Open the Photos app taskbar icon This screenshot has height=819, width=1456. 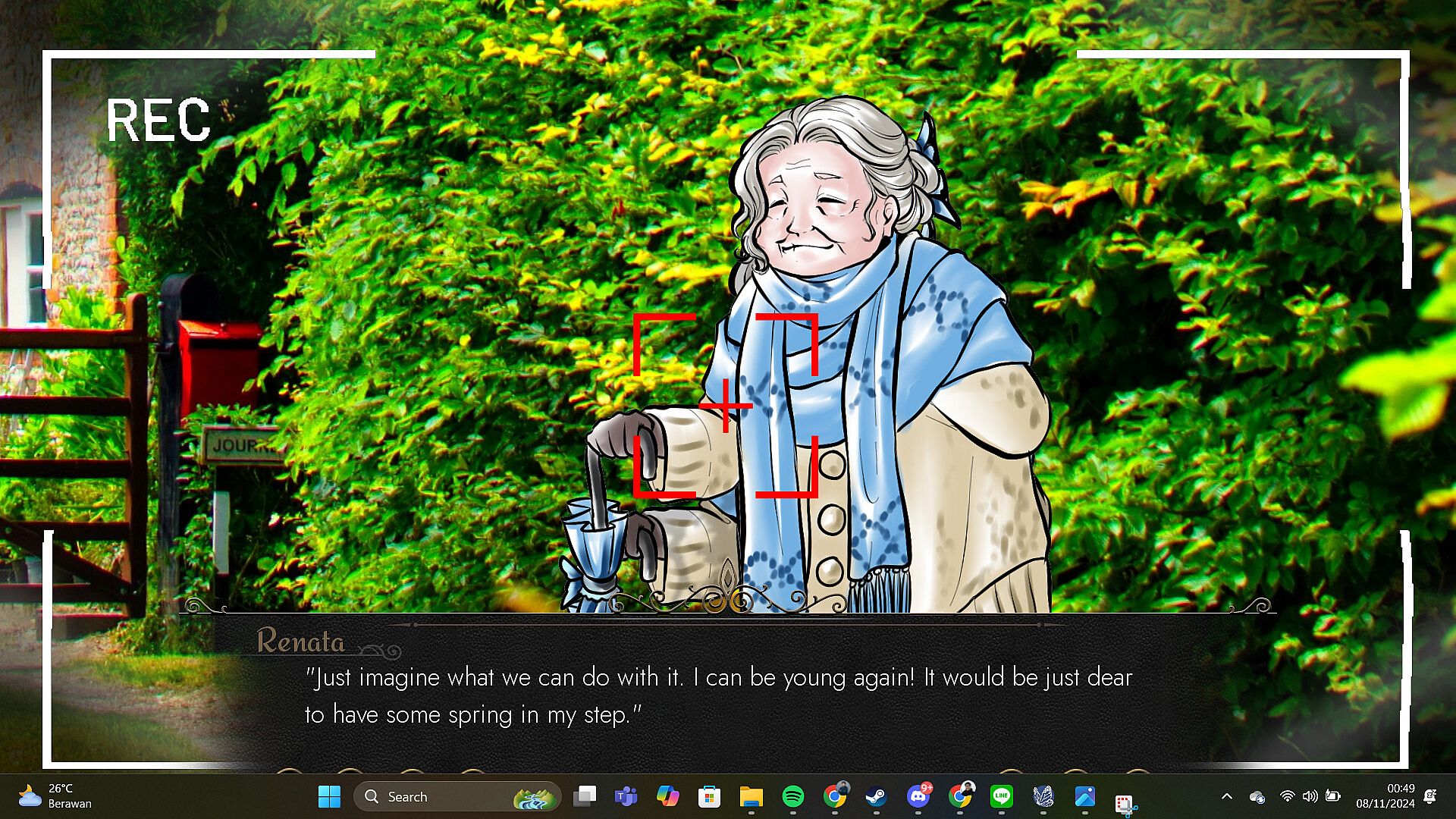tap(1084, 796)
